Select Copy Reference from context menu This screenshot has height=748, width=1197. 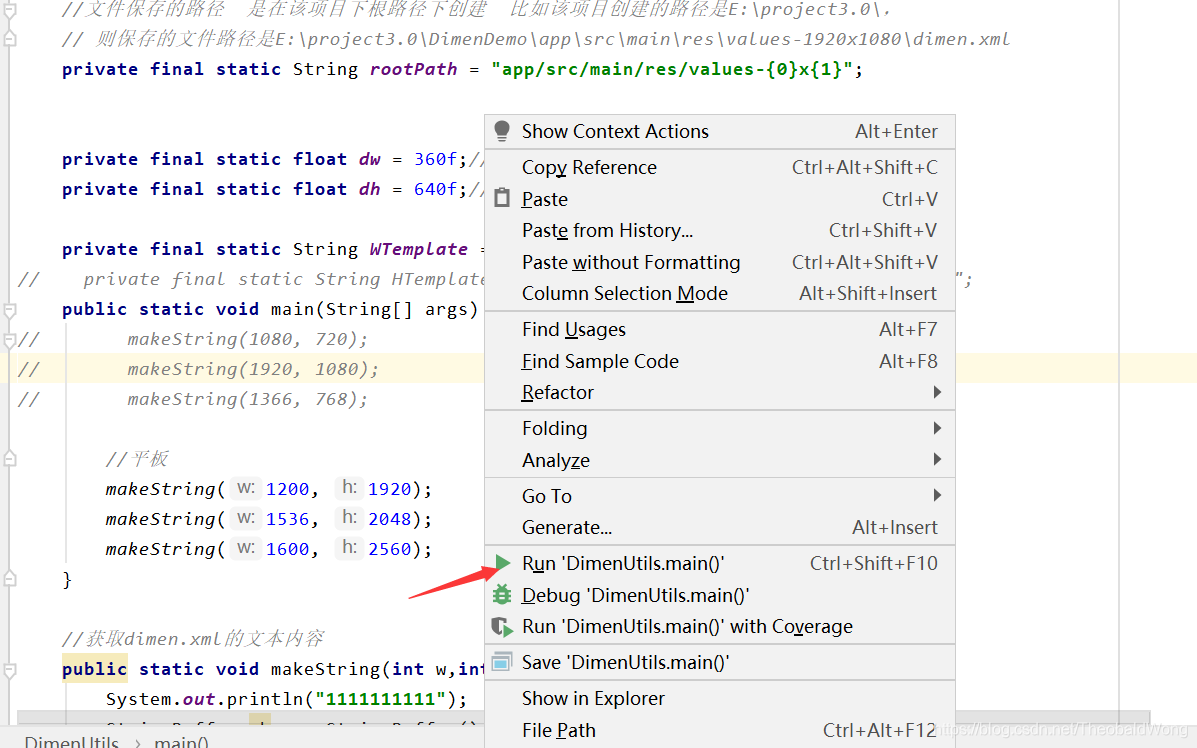pyautogui.click(x=720, y=167)
